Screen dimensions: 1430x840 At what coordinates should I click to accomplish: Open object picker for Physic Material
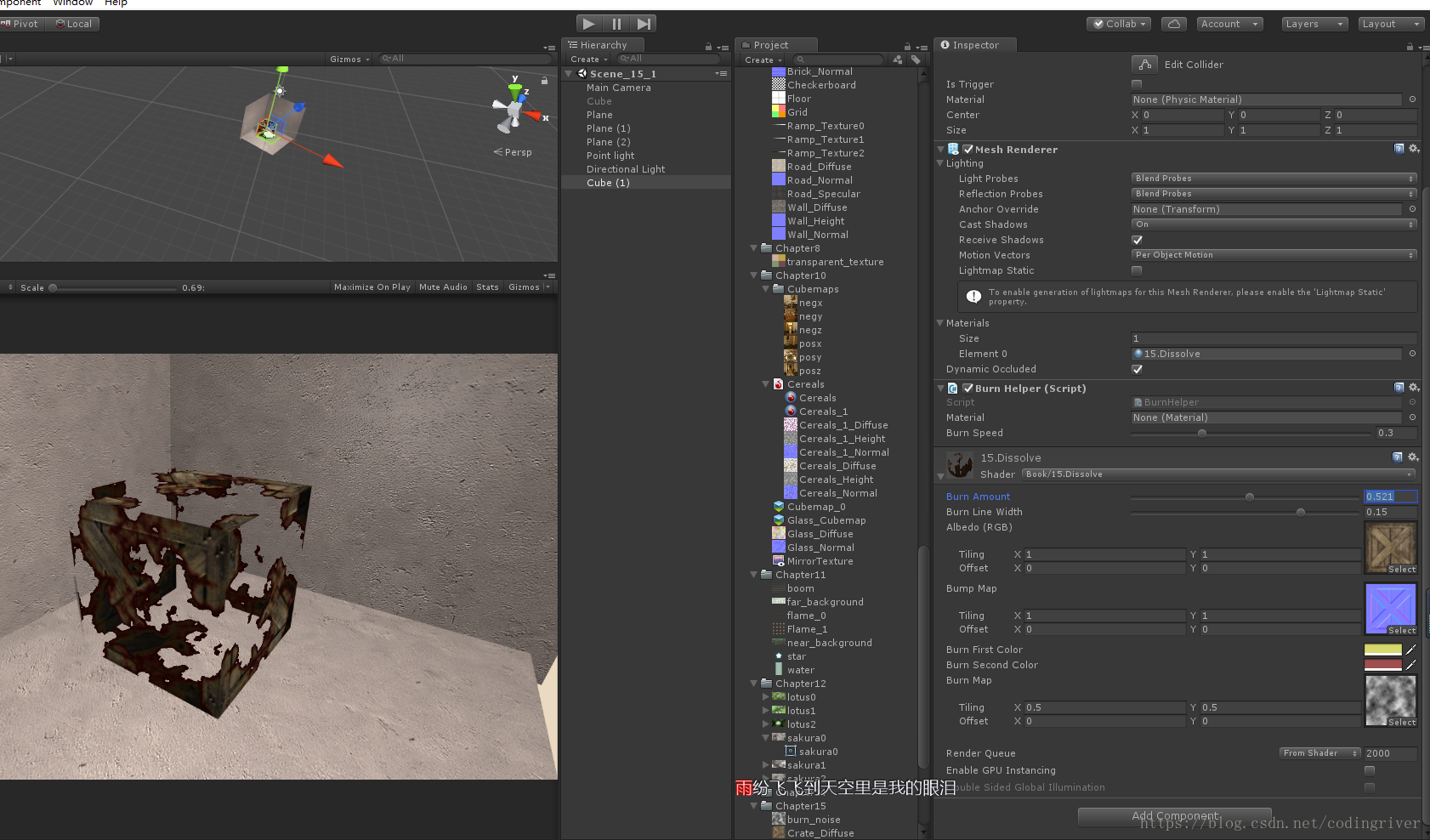click(1412, 99)
